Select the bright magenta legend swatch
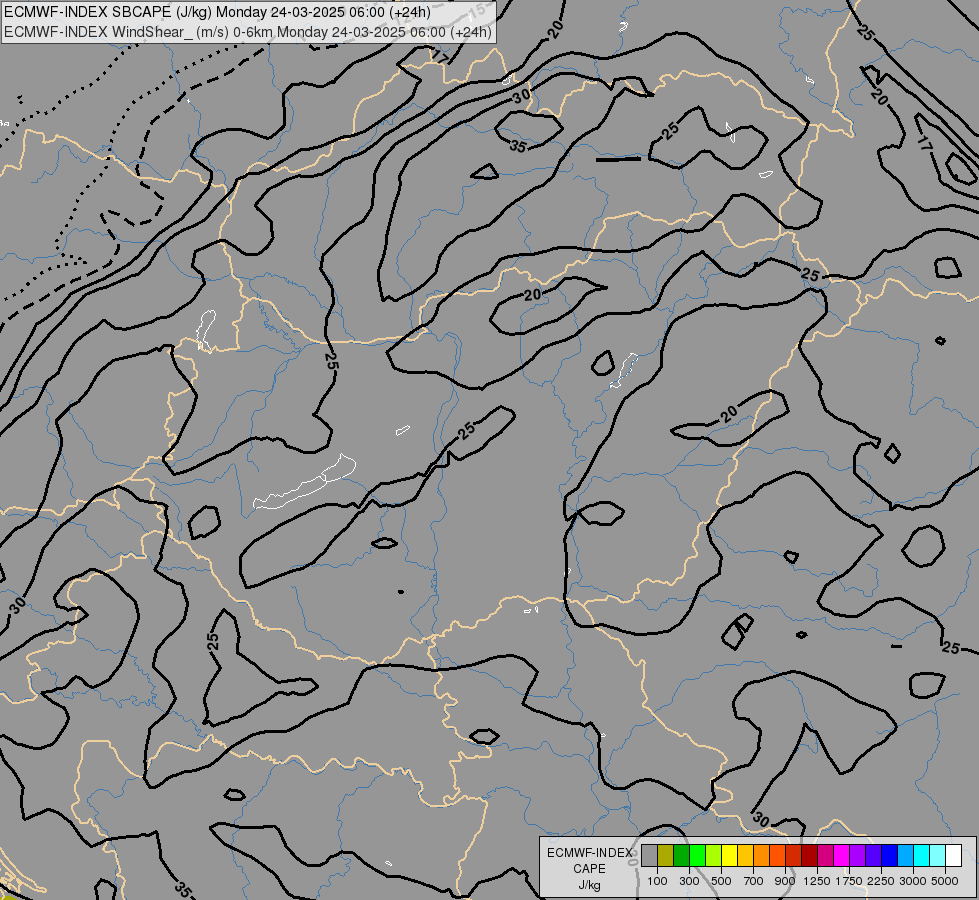979x900 pixels. 842,855
